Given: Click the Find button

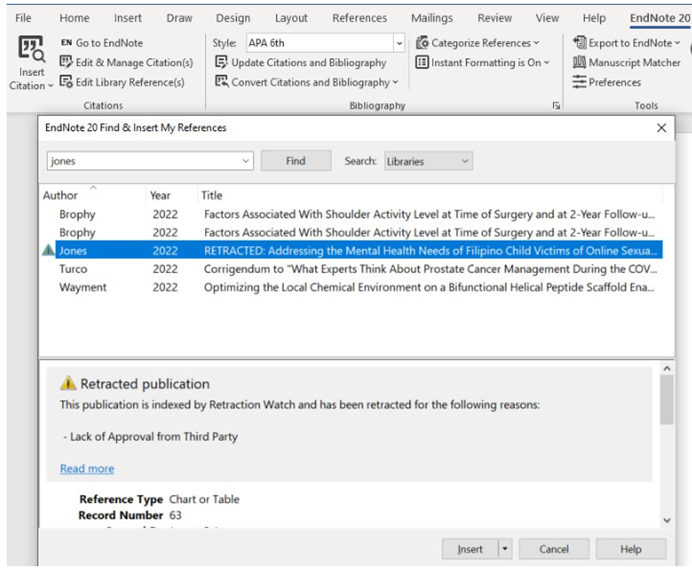Looking at the screenshot, I should tap(296, 161).
